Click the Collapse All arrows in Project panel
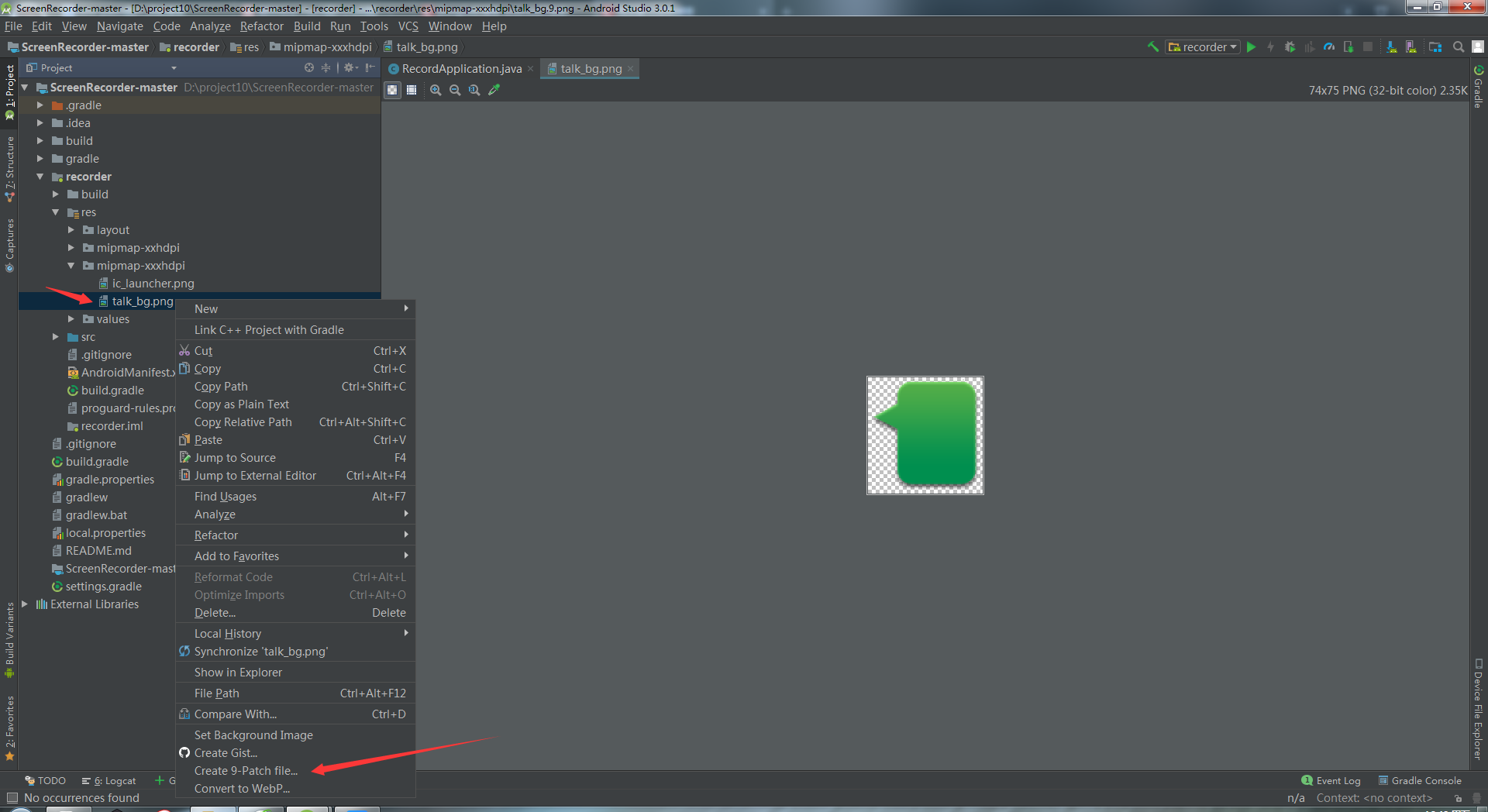The width and height of the screenshot is (1488, 812). pos(325,67)
